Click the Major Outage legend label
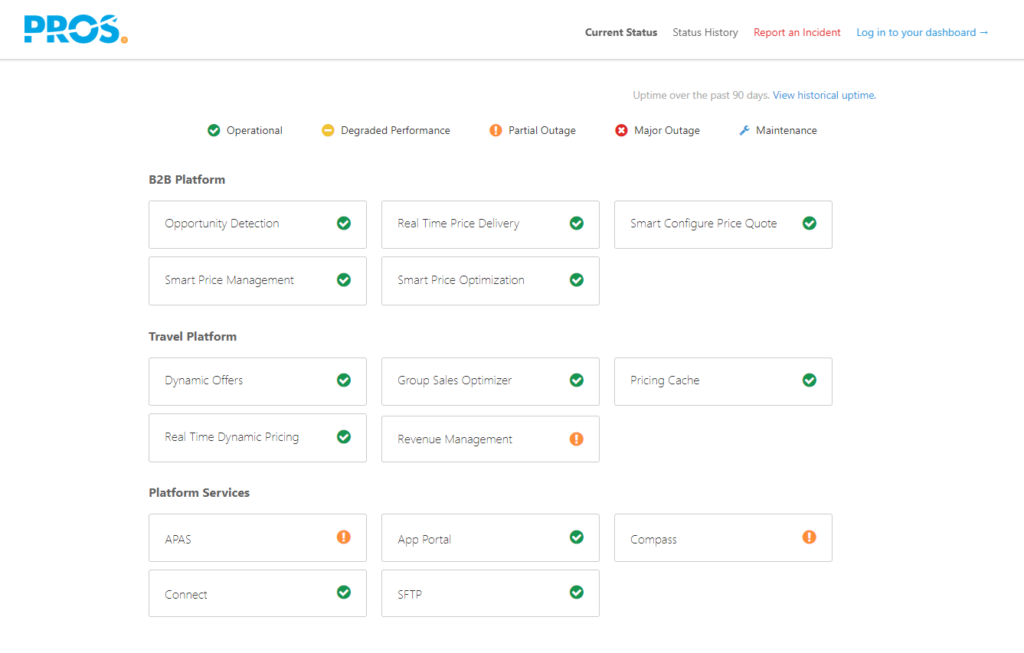Viewport: 1024px width, 653px height. tap(667, 131)
